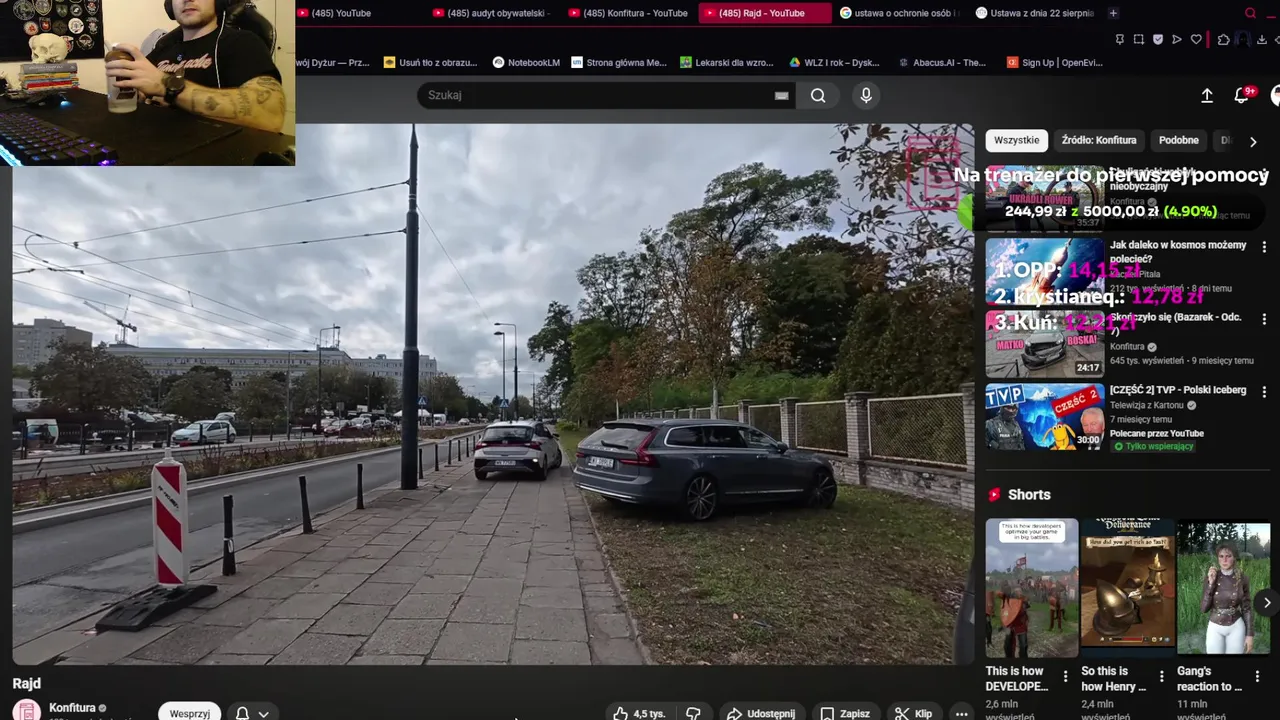
Task: Open 'Strona główna Me...' bookmark
Action: click(619, 62)
